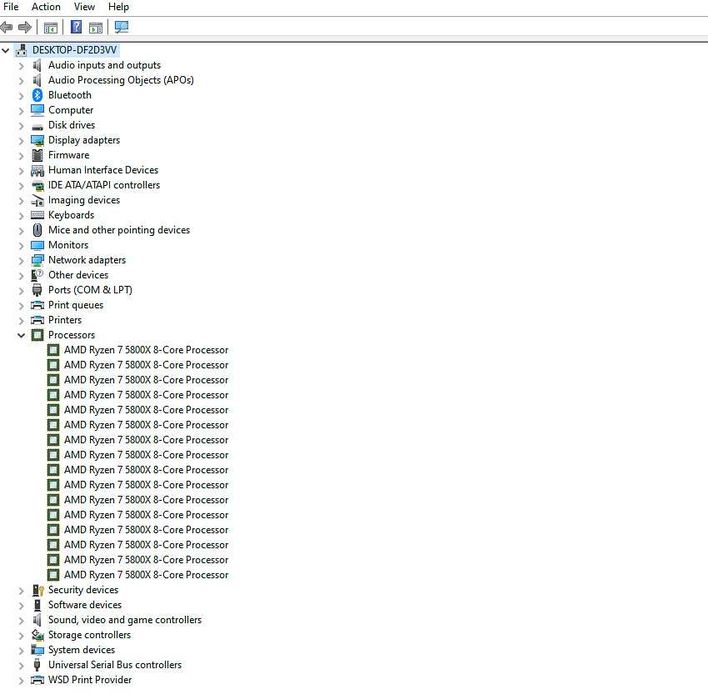Expand Audio inputs and outputs
This screenshot has height=700, width=708.
(21, 66)
